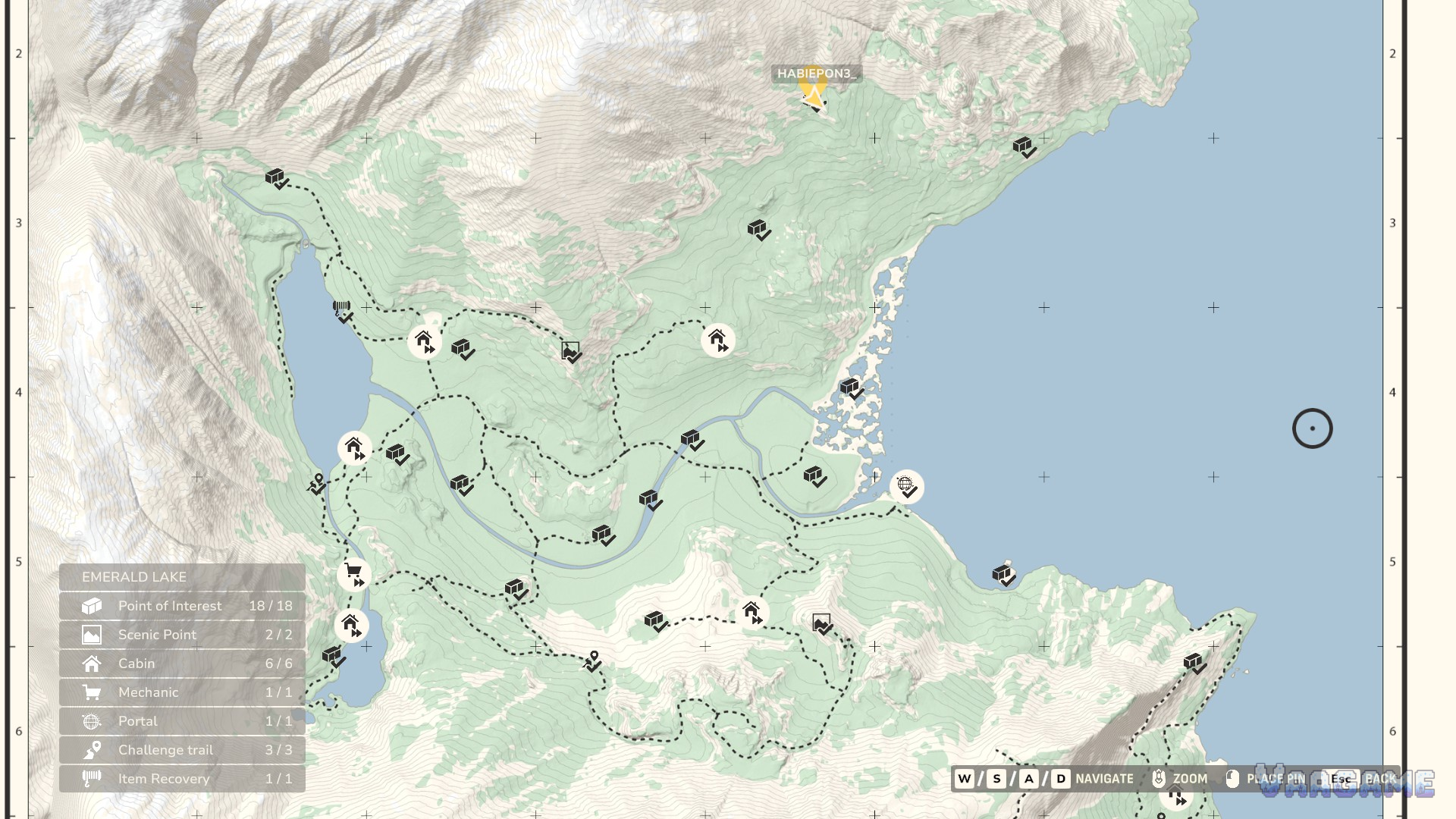This screenshot has width=1456, height=819.
Task: Click the scenic point picture icon in south
Action: click(x=822, y=624)
